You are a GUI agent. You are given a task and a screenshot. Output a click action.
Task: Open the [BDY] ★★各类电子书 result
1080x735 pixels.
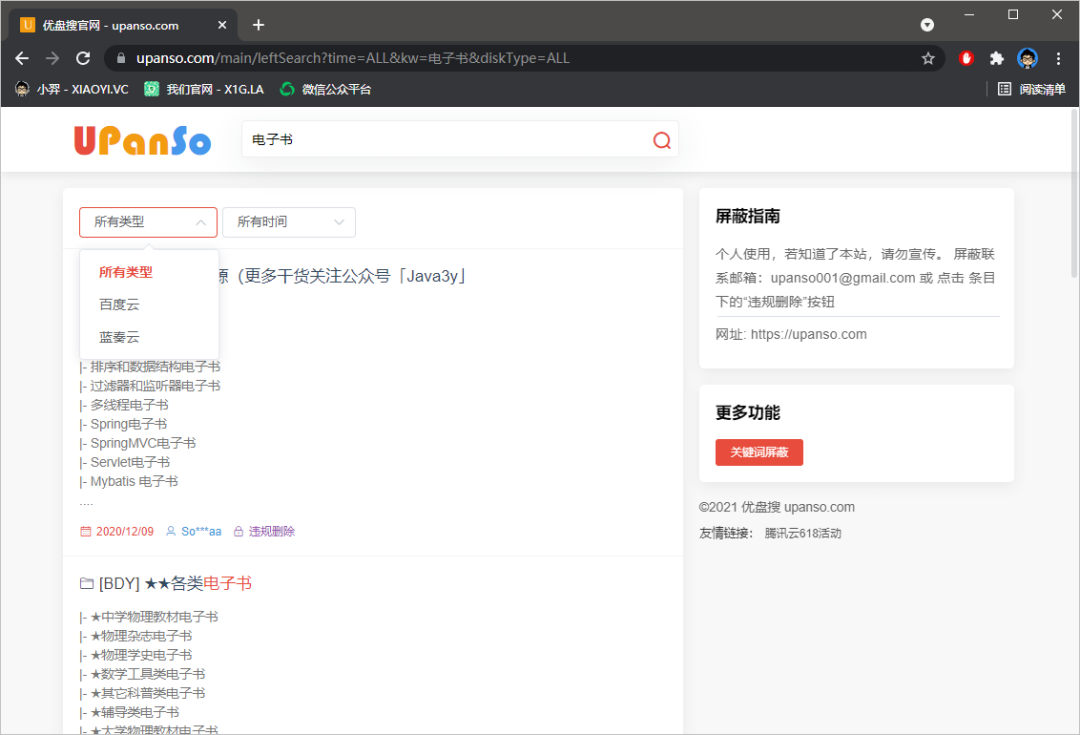click(175, 583)
